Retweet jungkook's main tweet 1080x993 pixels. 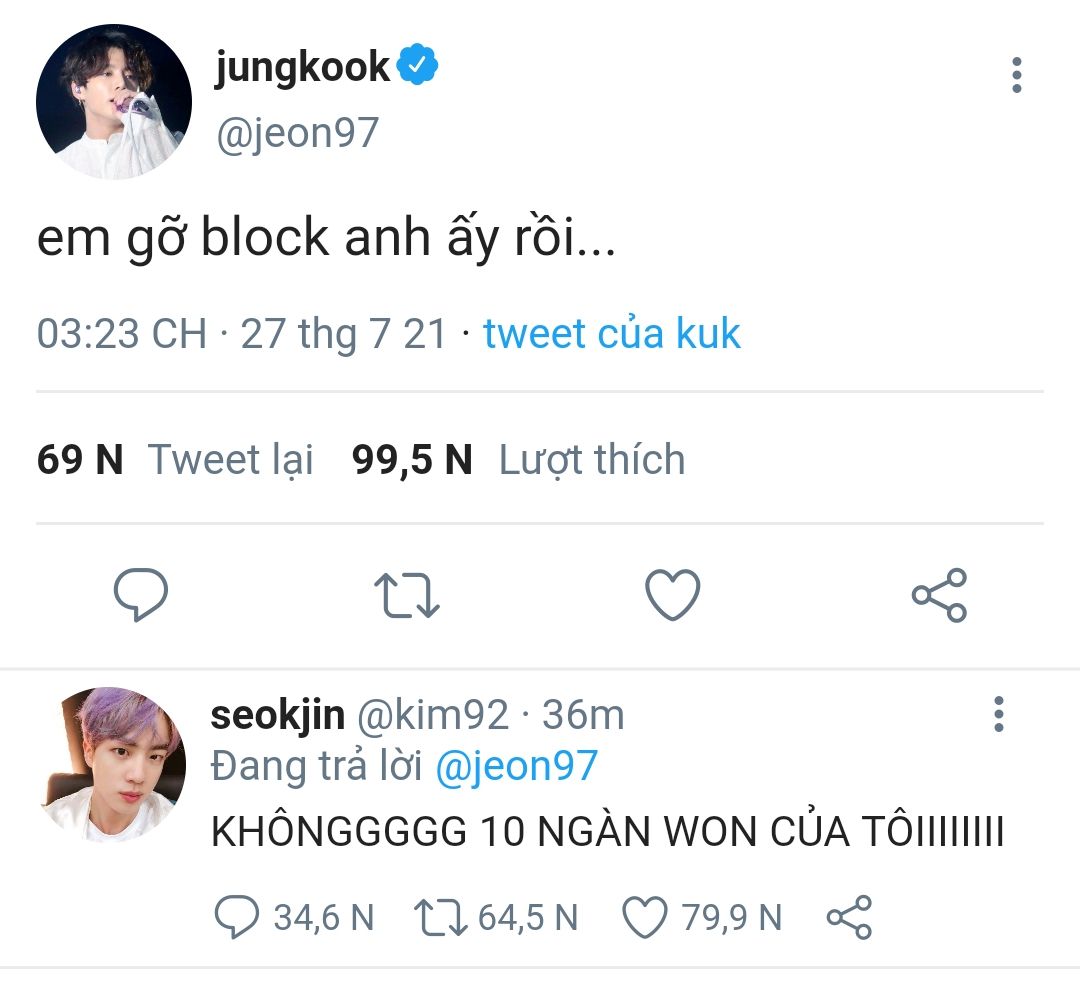pyautogui.click(x=406, y=596)
